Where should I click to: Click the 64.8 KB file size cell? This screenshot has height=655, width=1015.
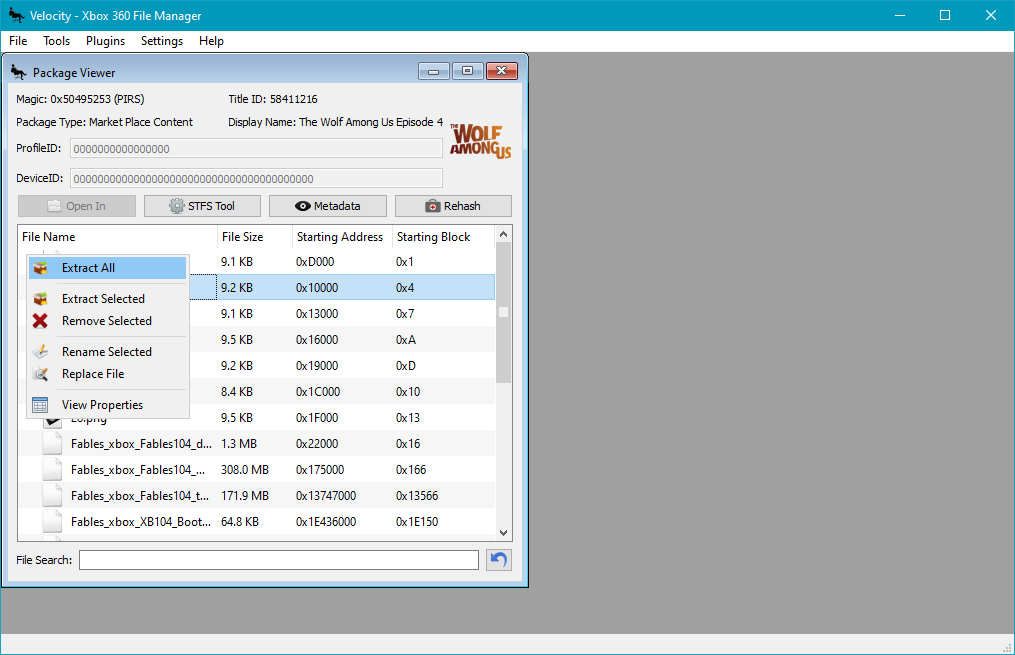240,522
